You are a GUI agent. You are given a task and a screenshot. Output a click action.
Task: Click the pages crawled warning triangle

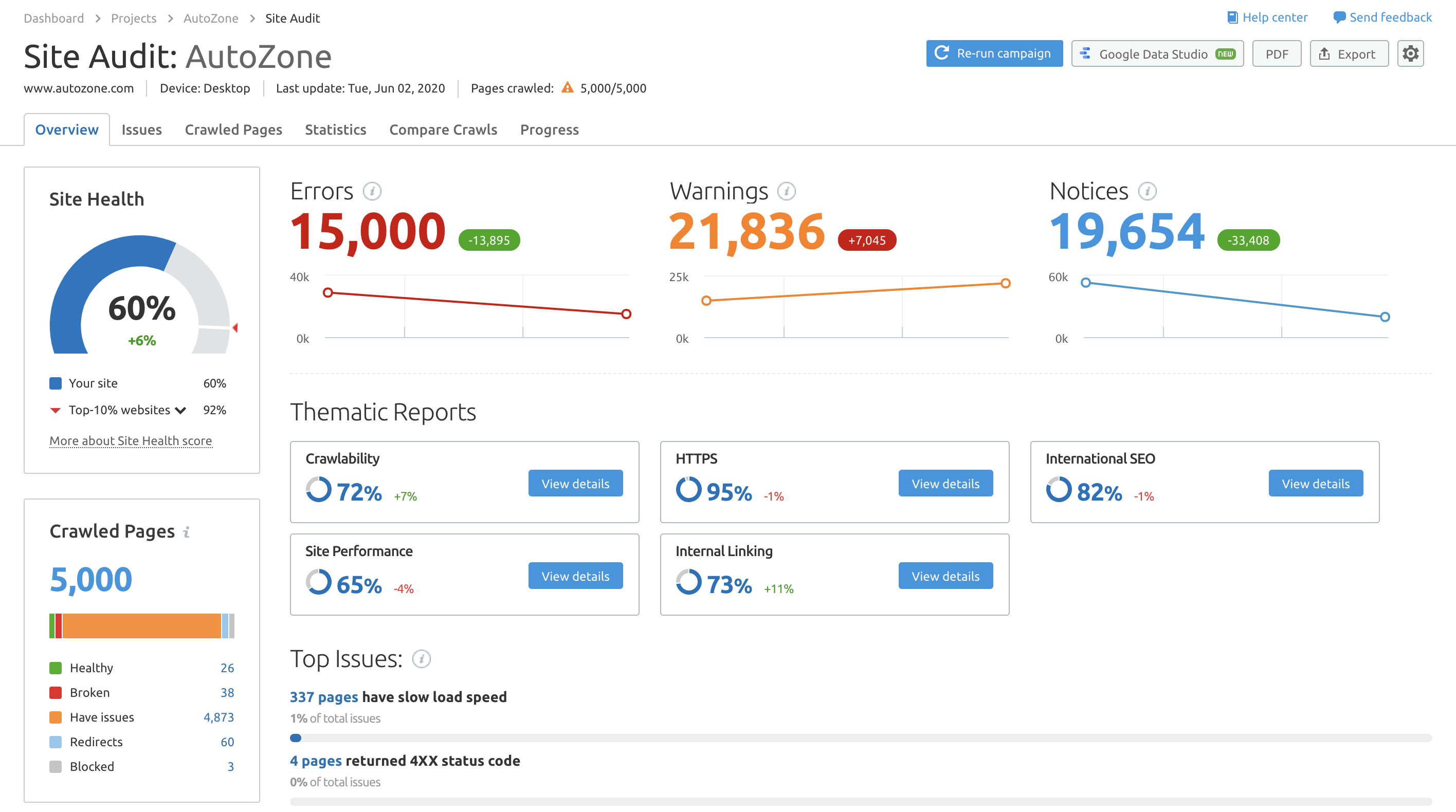tap(568, 87)
